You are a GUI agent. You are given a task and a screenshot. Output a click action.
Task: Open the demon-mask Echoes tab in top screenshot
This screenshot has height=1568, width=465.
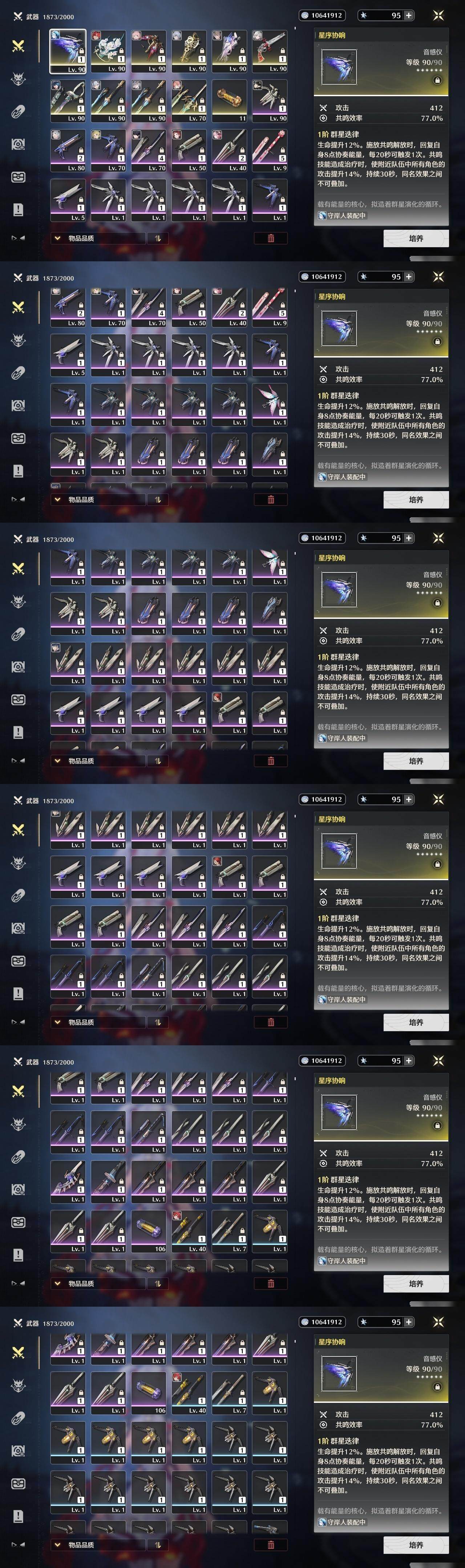click(x=18, y=78)
